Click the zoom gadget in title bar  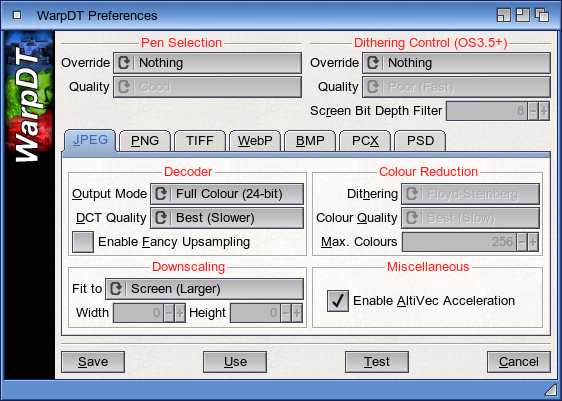[523, 15]
